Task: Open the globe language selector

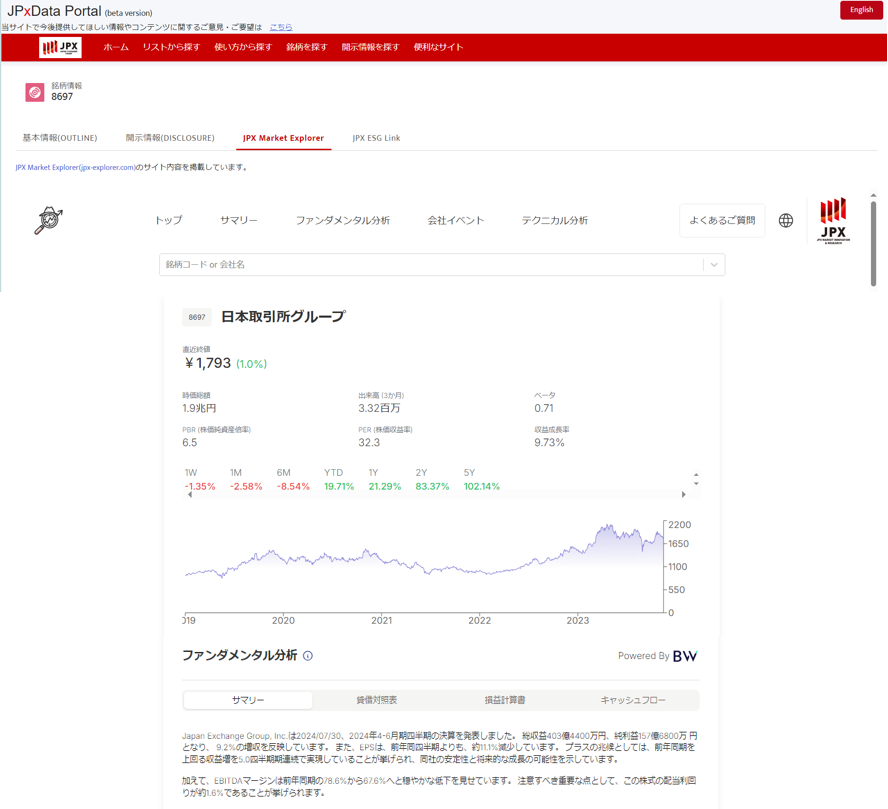Action: [786, 220]
